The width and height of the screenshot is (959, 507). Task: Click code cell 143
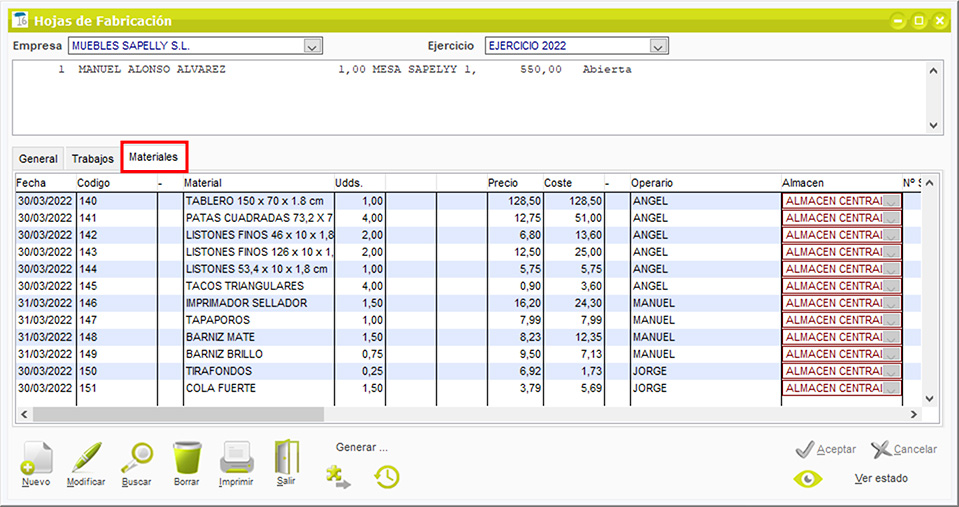117,252
